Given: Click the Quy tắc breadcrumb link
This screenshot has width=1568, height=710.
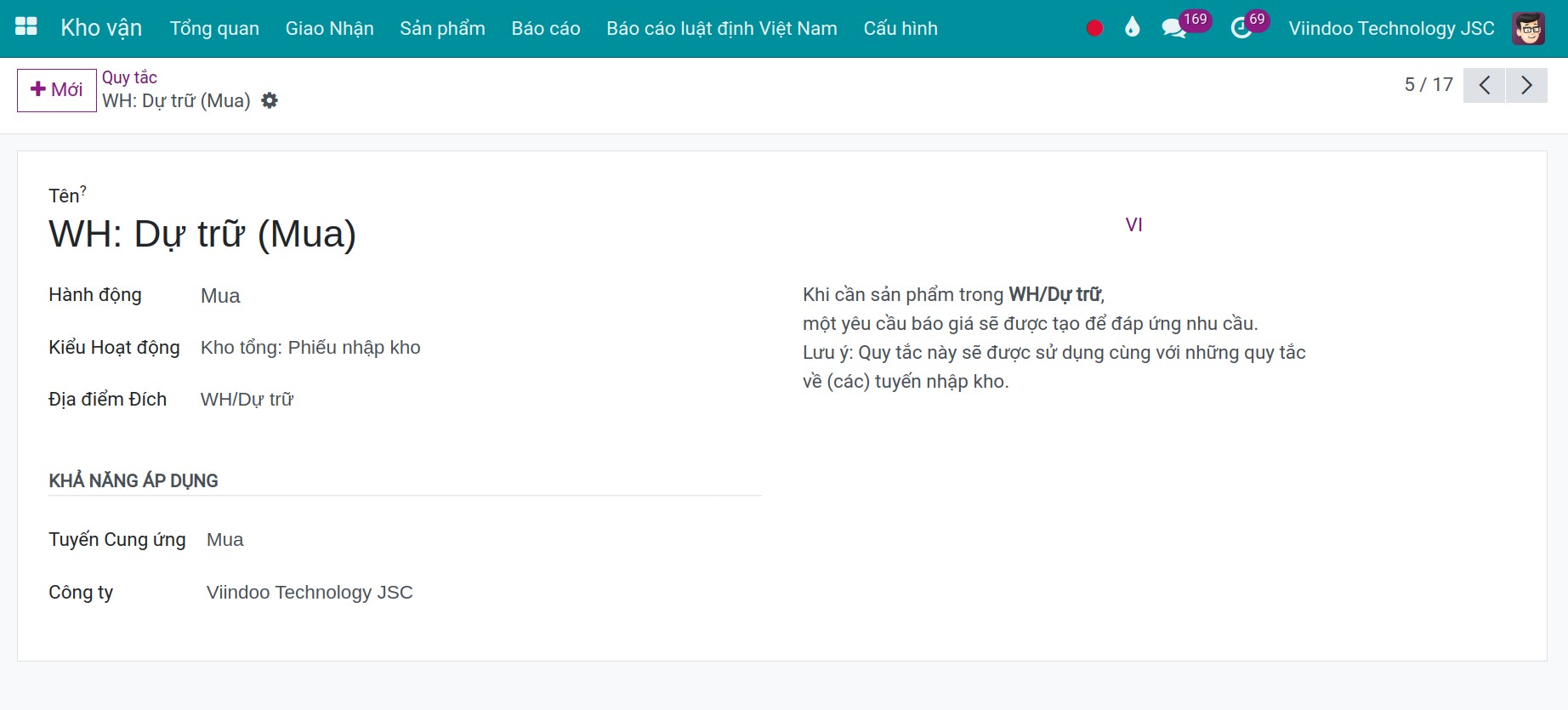Looking at the screenshot, I should pos(129,77).
